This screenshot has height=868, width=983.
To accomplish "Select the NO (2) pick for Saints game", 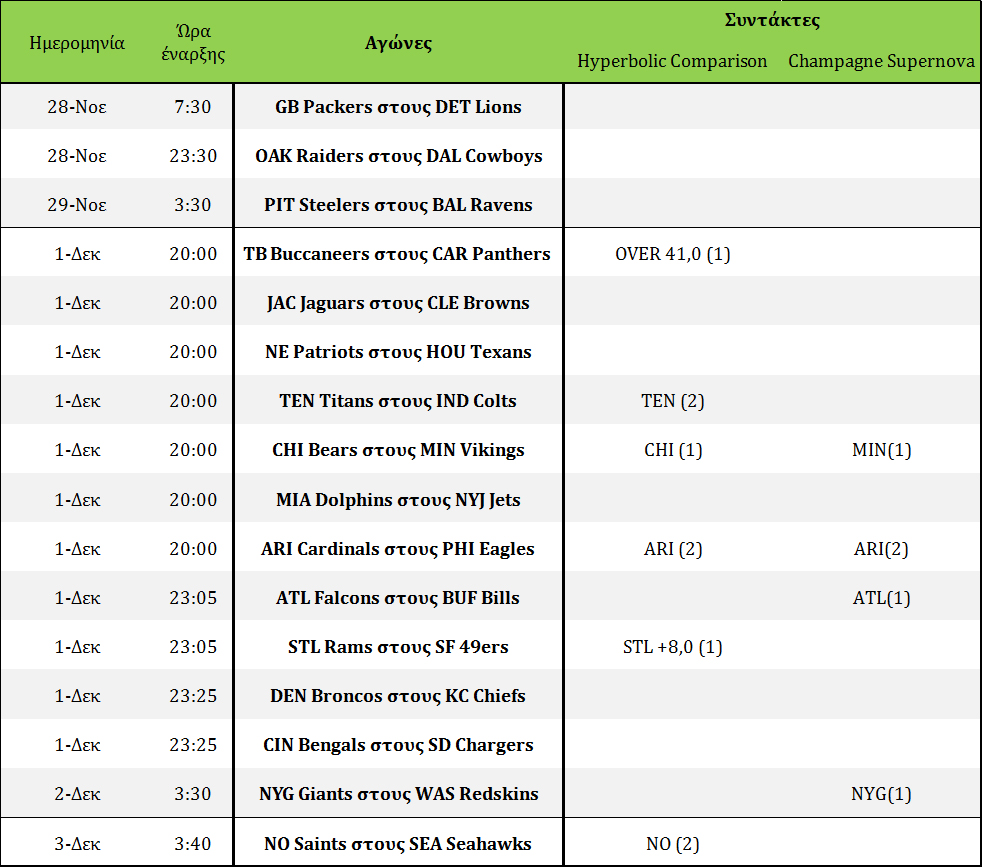I will click(672, 844).
